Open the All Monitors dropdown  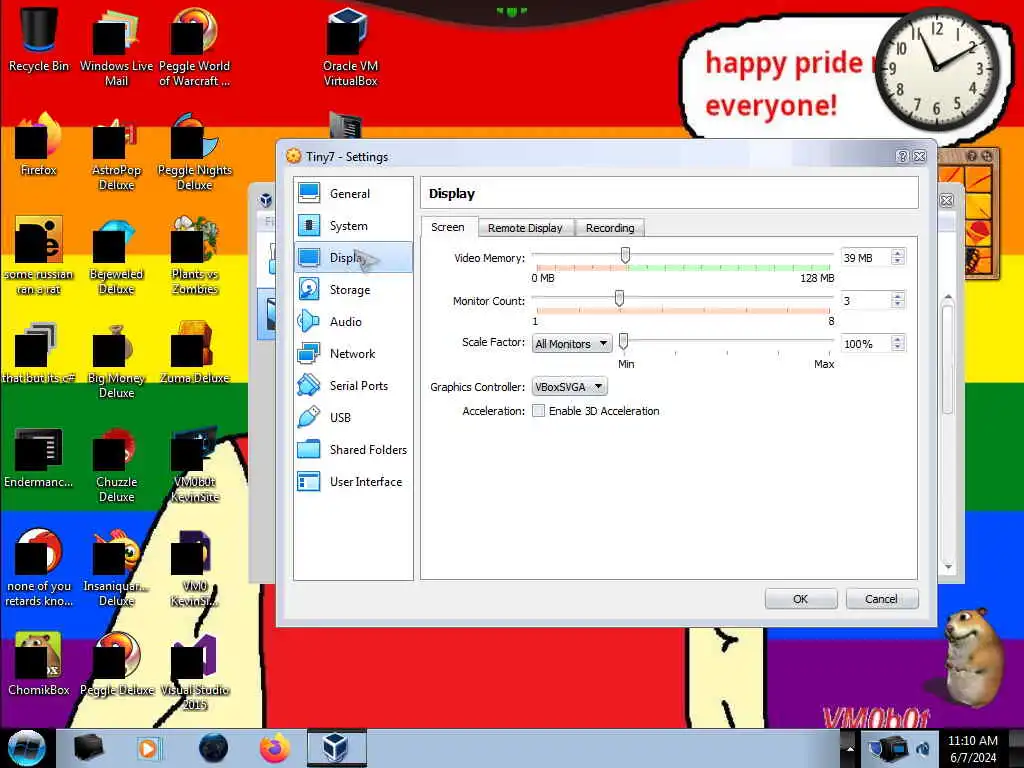(x=572, y=344)
